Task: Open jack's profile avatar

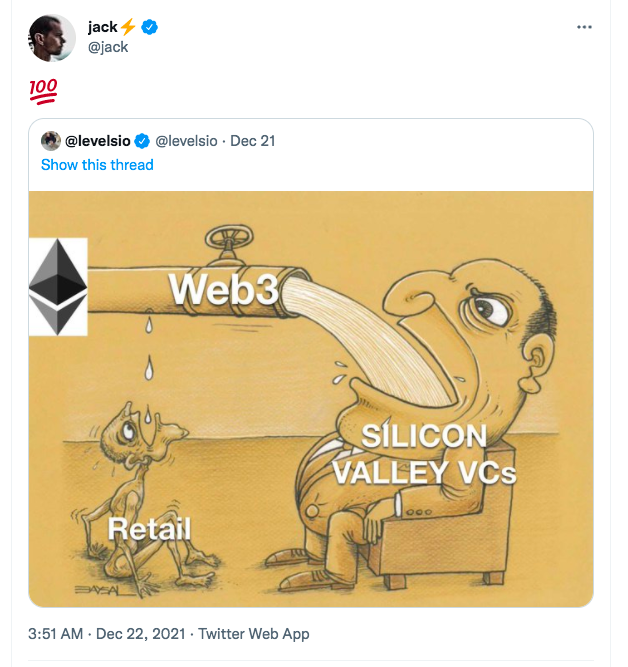Action: pyautogui.click(x=52, y=37)
